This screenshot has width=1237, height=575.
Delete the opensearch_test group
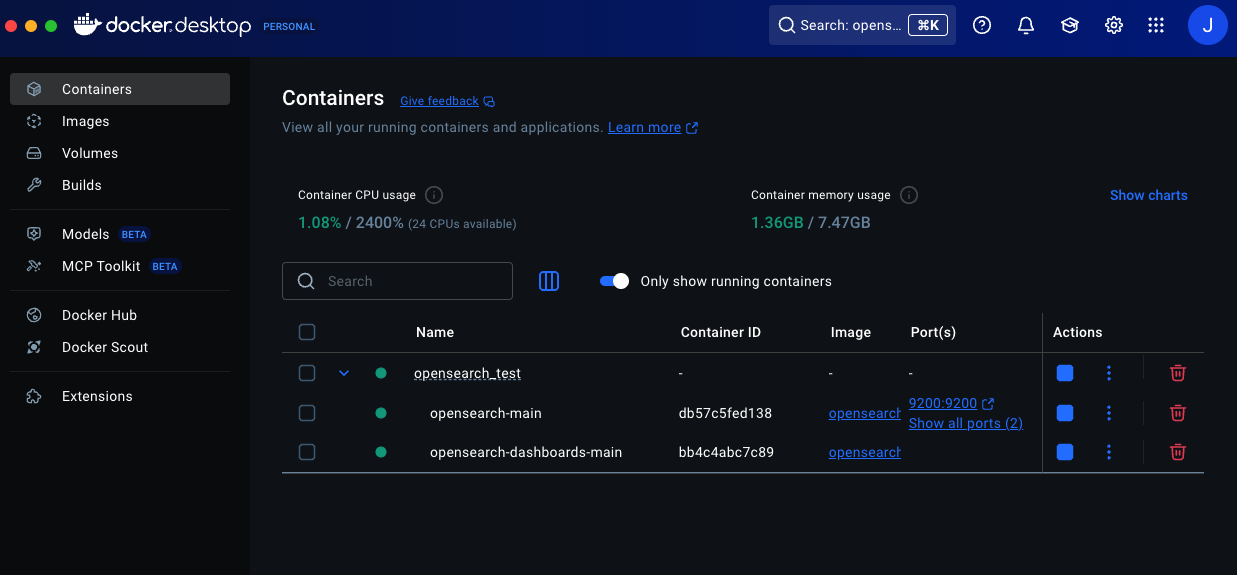point(1178,373)
